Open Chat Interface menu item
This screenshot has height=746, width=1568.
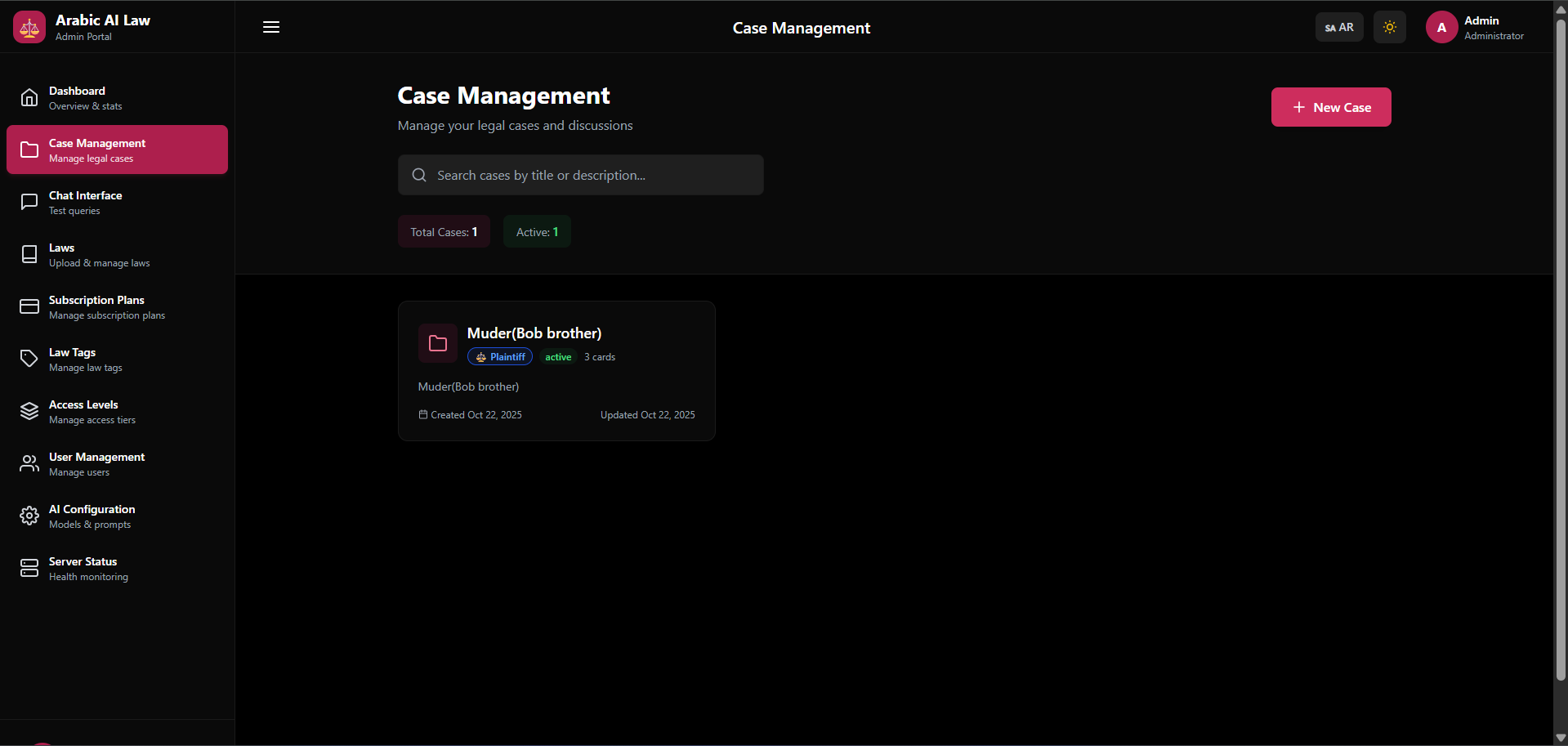(x=118, y=203)
